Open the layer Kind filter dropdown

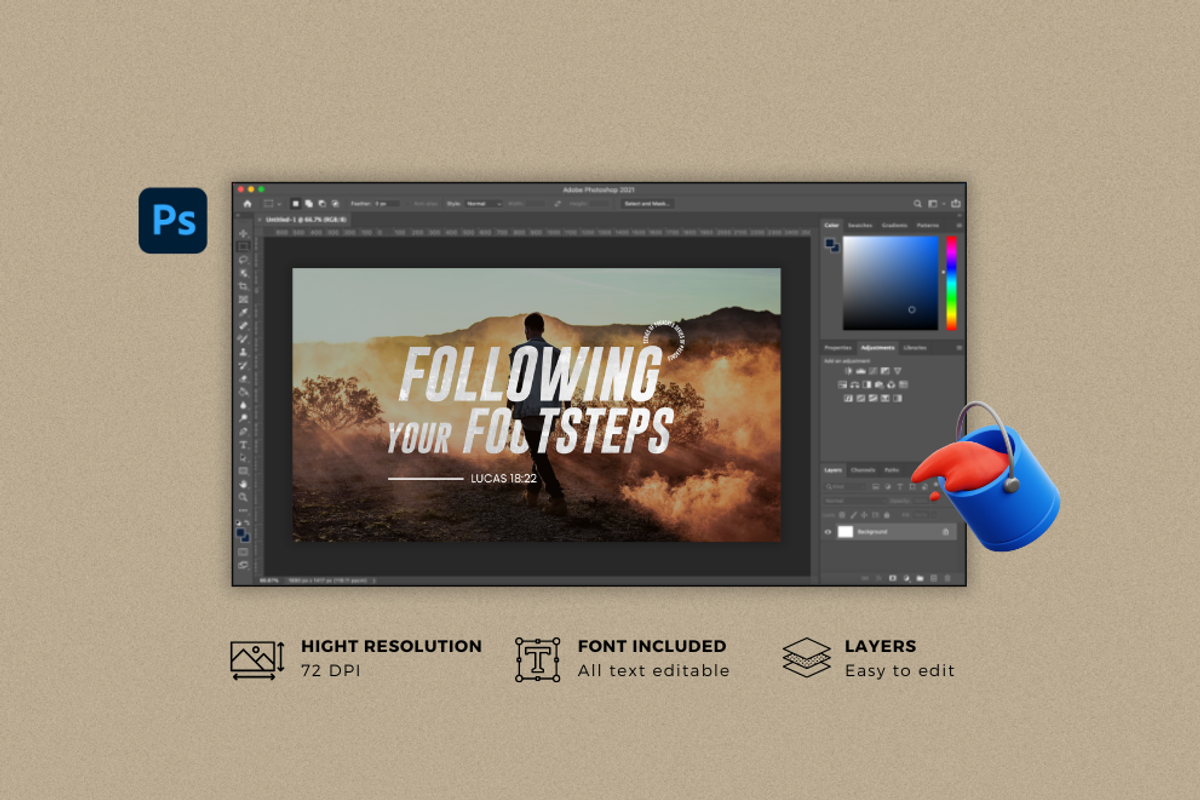tap(846, 487)
